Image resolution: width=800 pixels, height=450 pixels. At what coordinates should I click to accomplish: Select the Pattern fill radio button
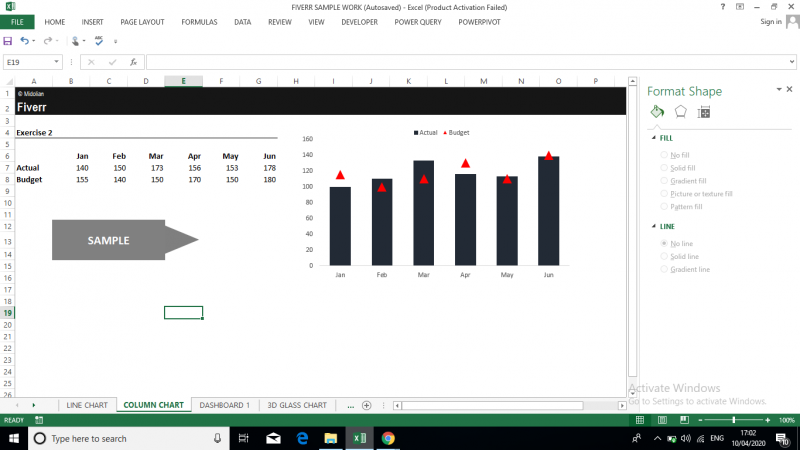(x=664, y=207)
